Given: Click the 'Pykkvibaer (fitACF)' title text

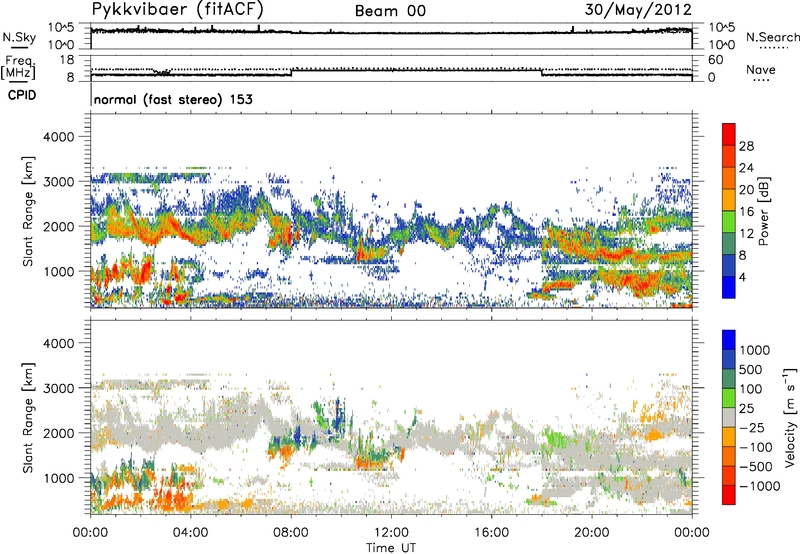Looking at the screenshot, I should 178,10.
